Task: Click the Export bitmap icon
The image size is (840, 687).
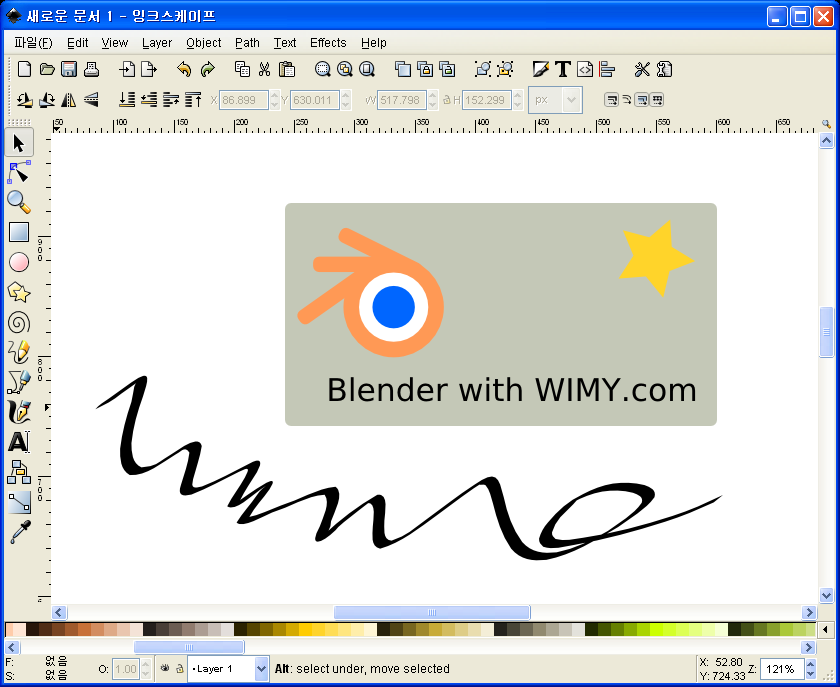Action: [149, 69]
